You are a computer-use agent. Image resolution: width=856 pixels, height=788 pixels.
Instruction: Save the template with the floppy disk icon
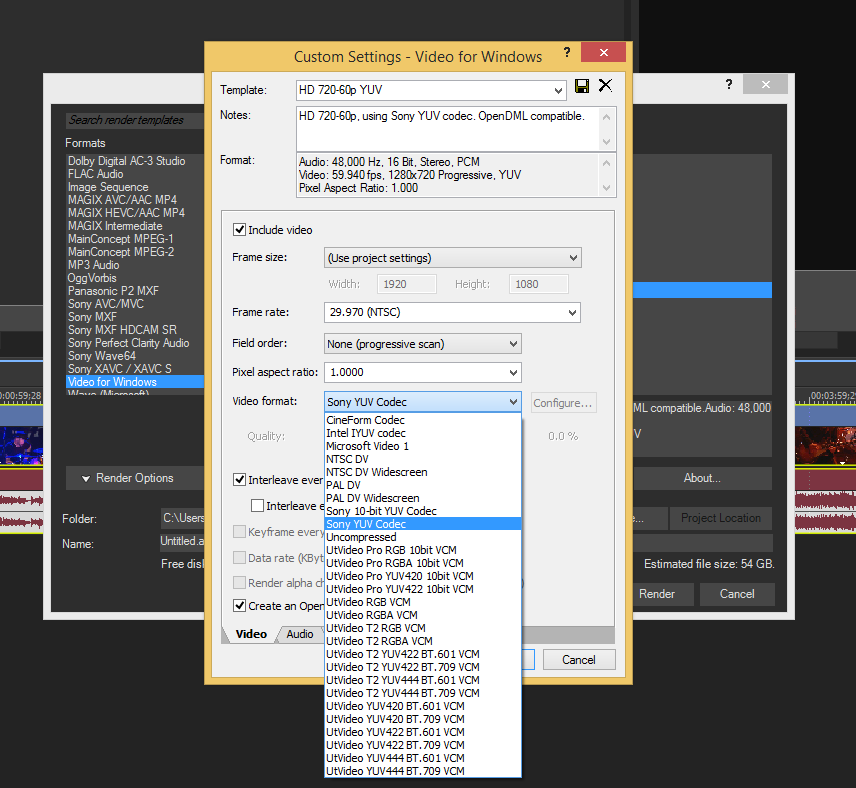coord(582,86)
